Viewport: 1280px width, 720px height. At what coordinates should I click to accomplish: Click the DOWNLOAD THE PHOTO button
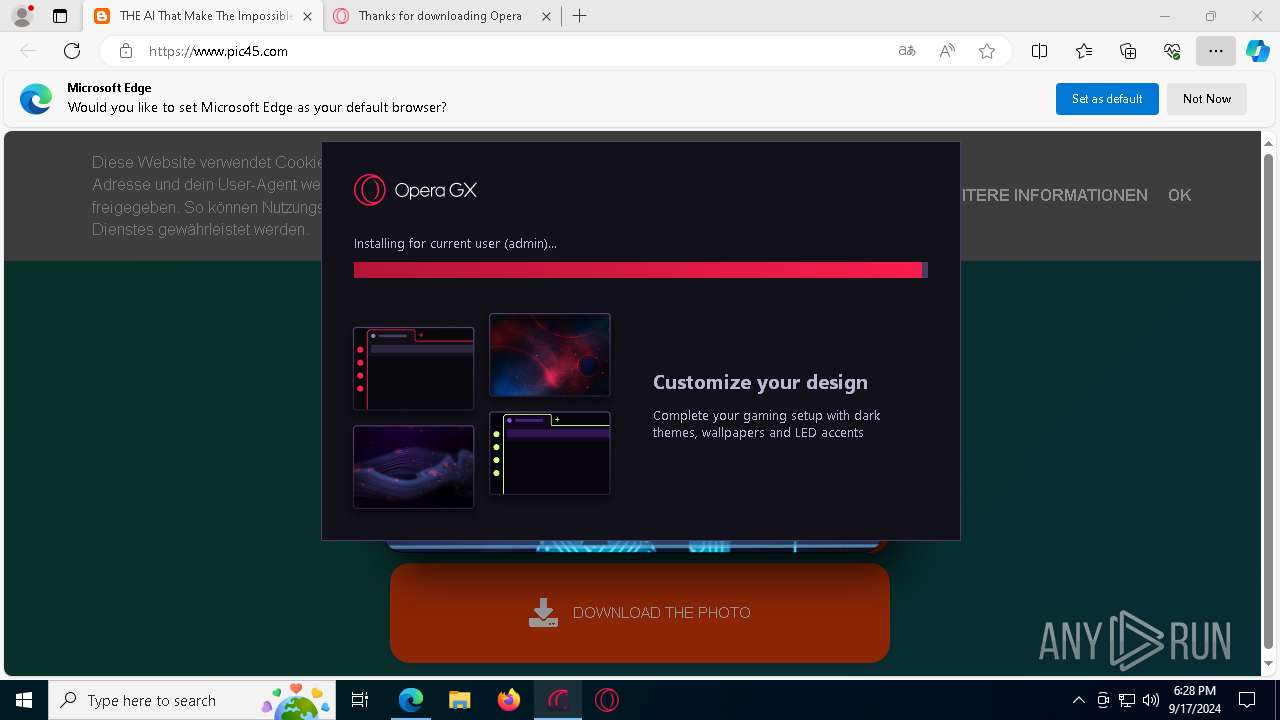click(640, 613)
